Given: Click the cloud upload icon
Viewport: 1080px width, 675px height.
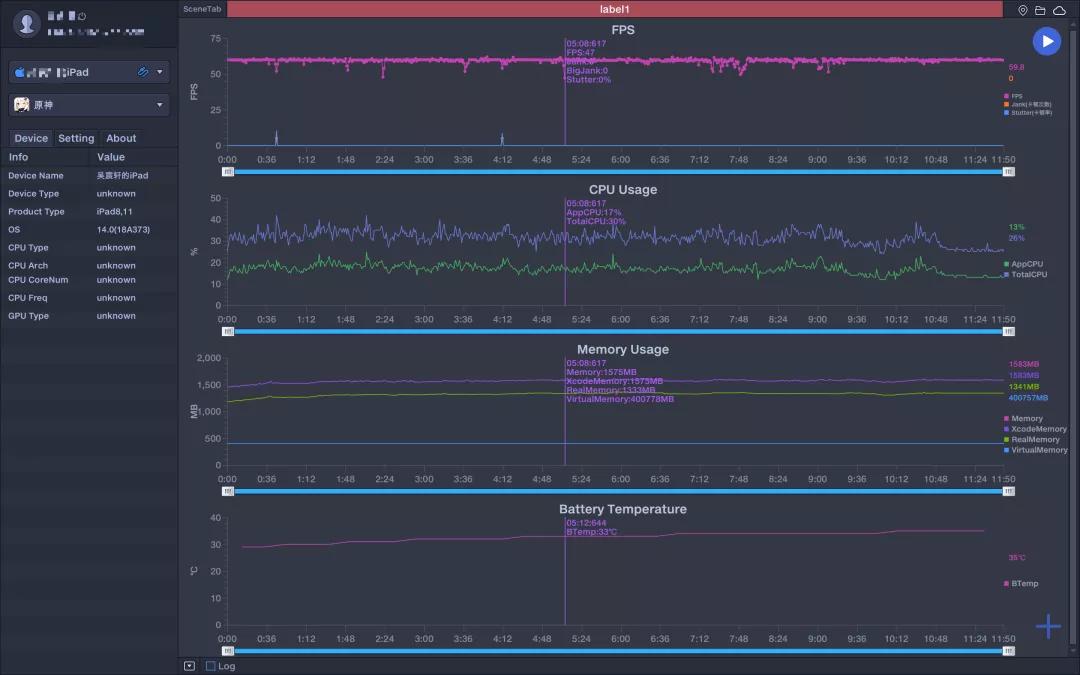Looking at the screenshot, I should click(1058, 10).
